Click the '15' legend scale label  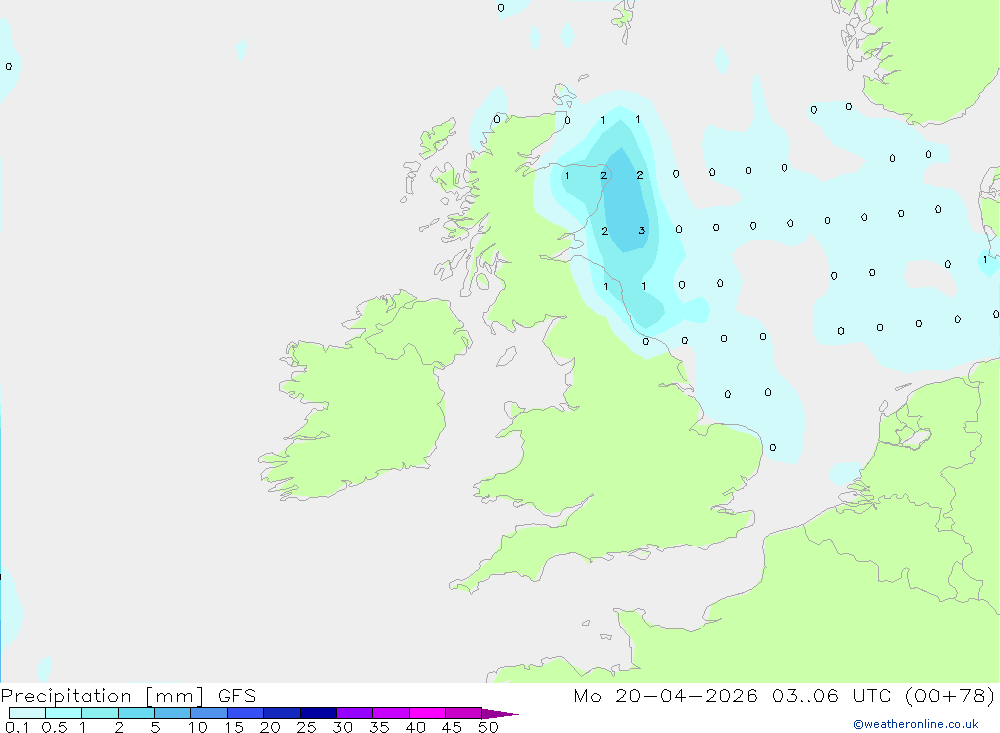[234, 727]
